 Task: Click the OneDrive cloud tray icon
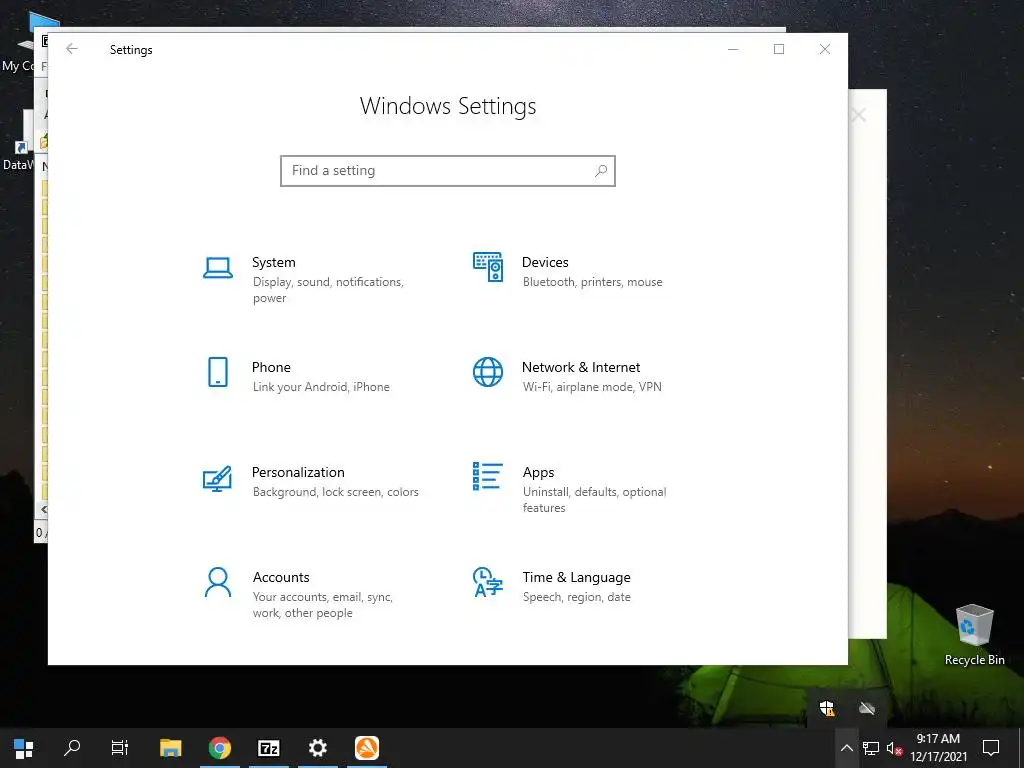point(867,709)
